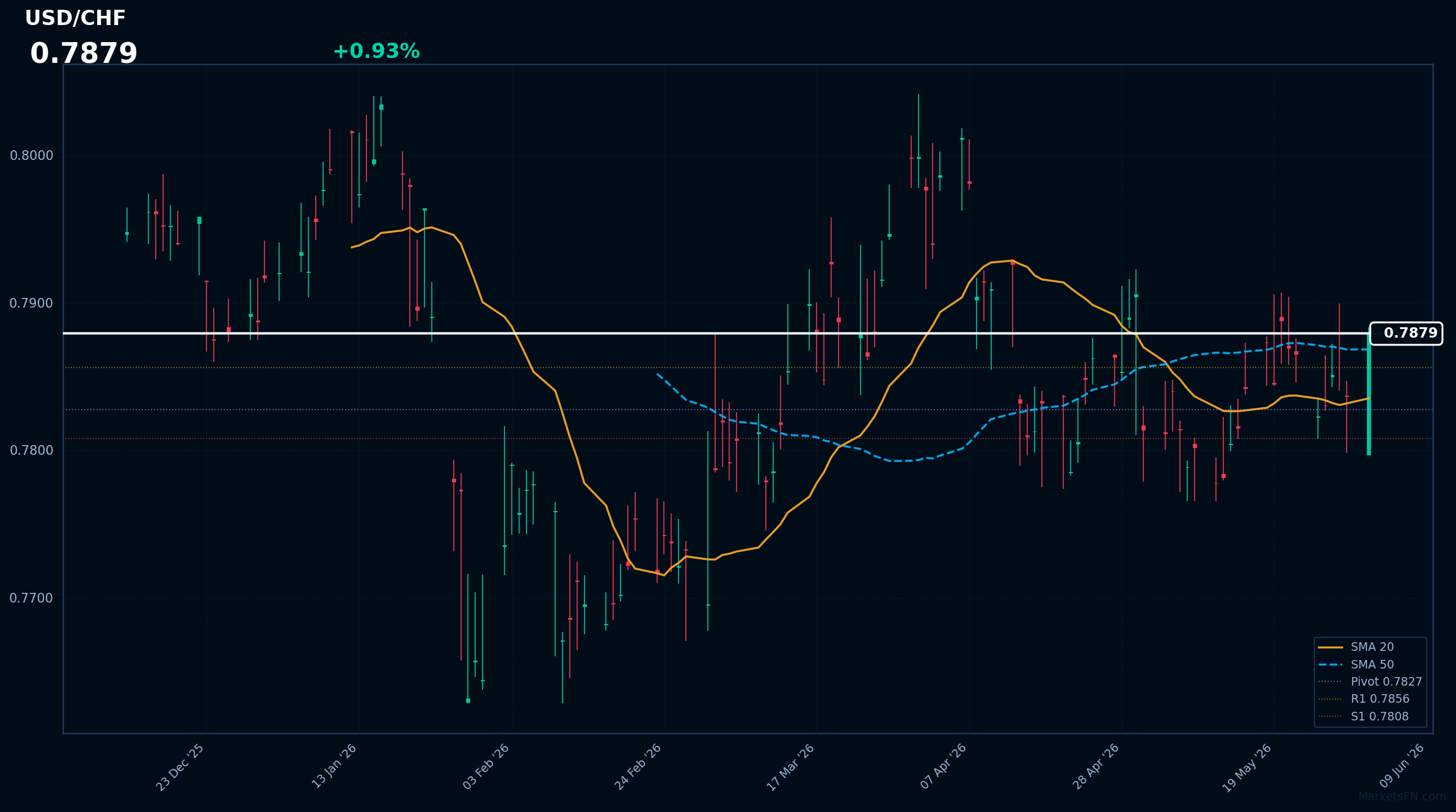Click the latest tall green candle
1456x812 pixels.
(x=1369, y=394)
